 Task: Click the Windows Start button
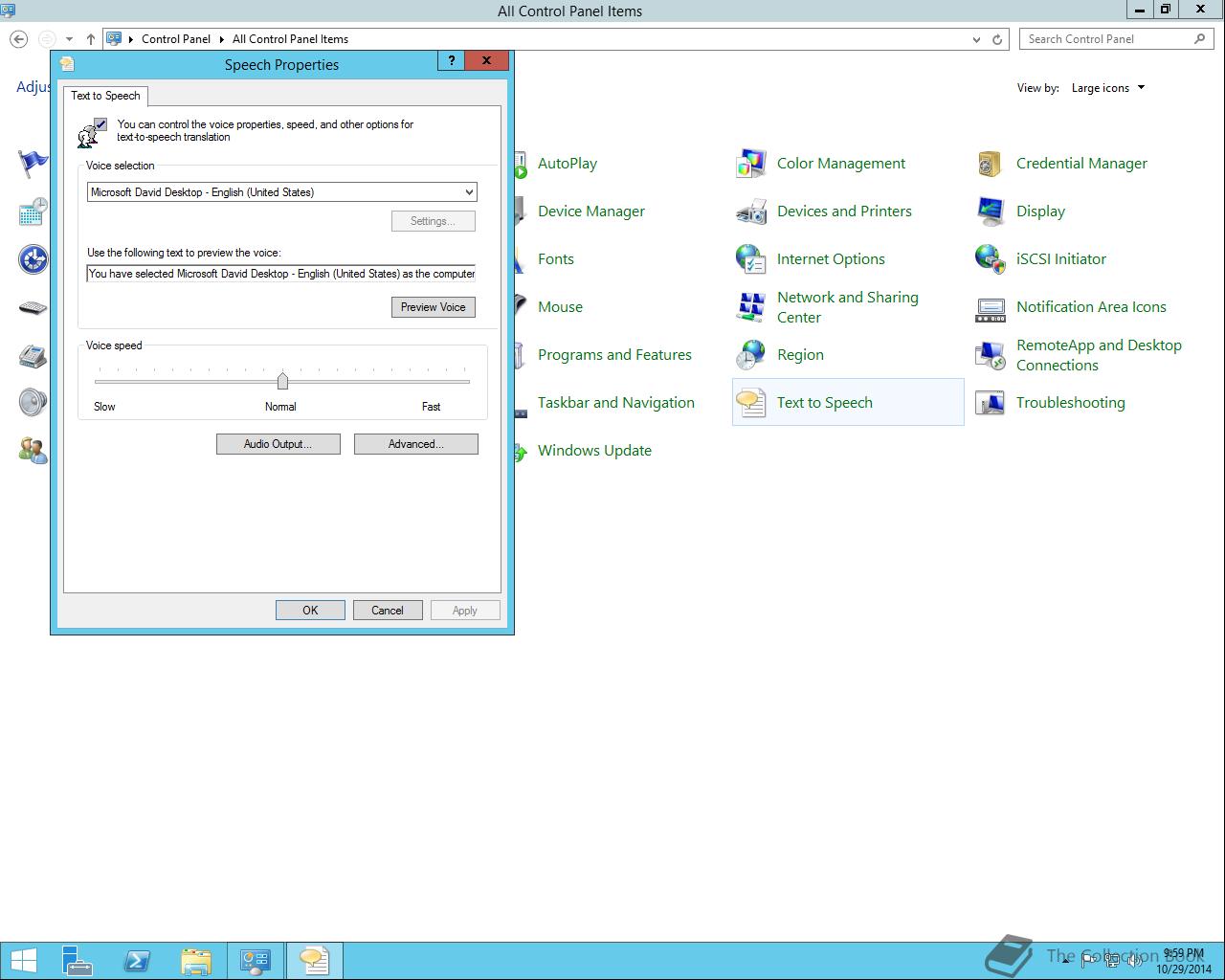[23, 961]
